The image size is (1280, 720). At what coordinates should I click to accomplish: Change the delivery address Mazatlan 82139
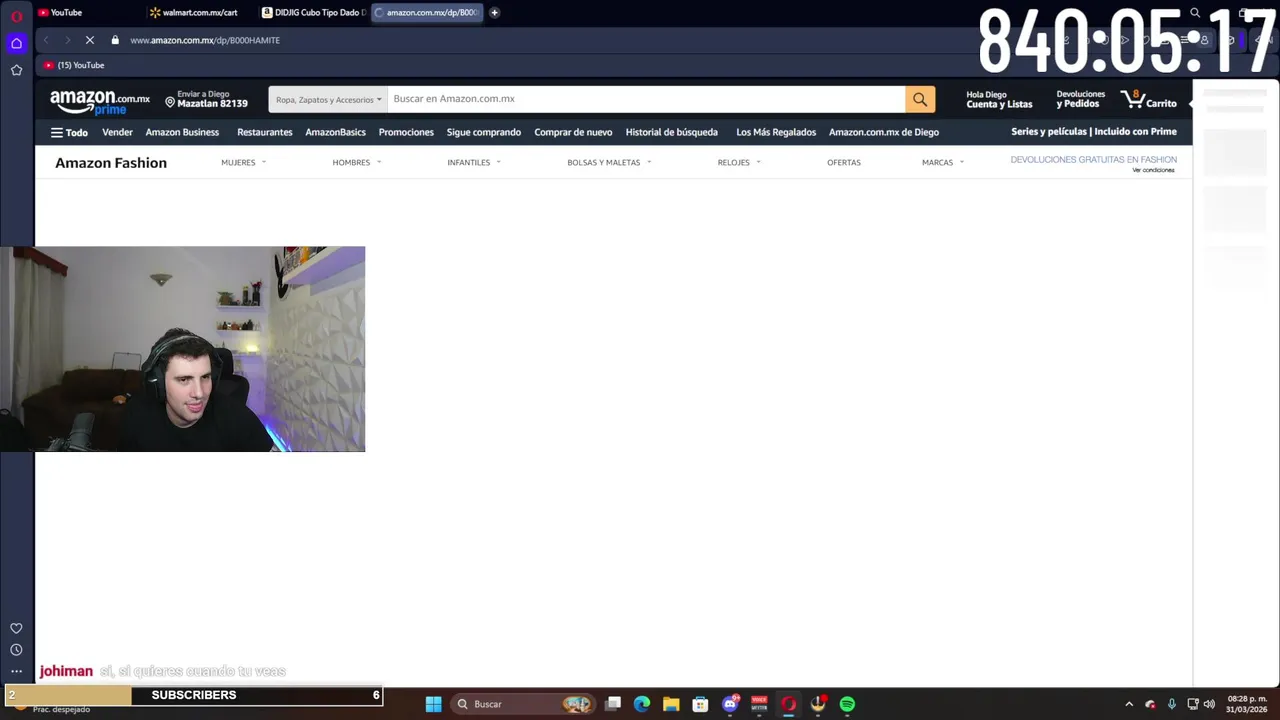pyautogui.click(x=206, y=99)
